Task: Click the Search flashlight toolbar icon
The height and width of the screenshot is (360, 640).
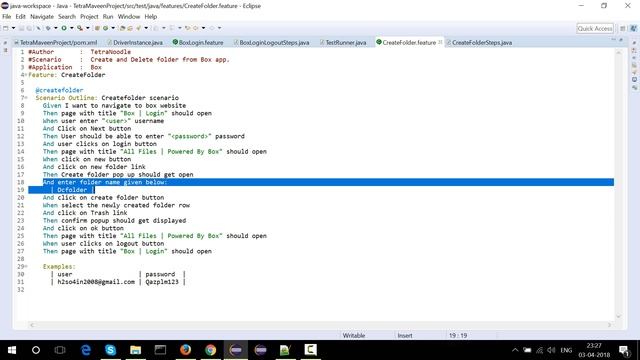Action: [x=138, y=28]
